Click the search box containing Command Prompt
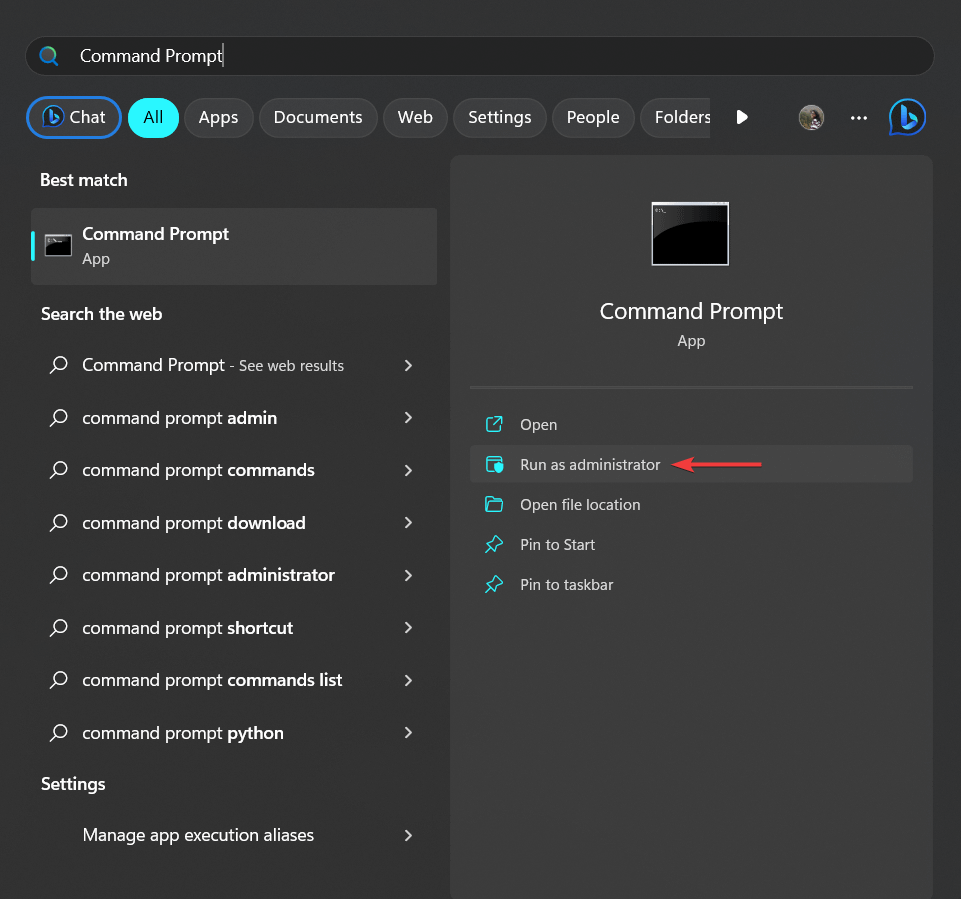Image resolution: width=961 pixels, height=899 pixels. click(x=480, y=56)
